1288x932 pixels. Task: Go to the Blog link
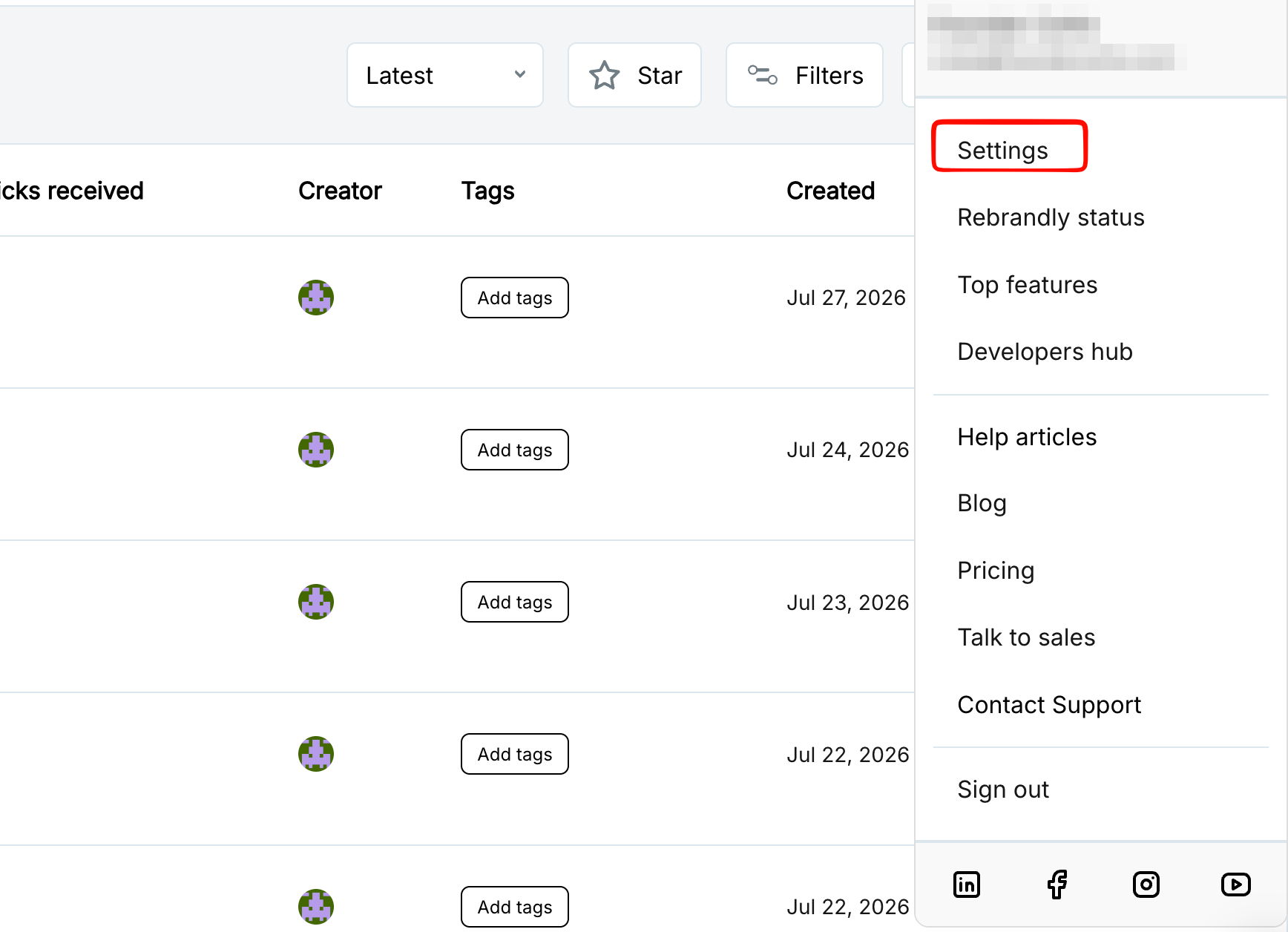pyautogui.click(x=982, y=503)
